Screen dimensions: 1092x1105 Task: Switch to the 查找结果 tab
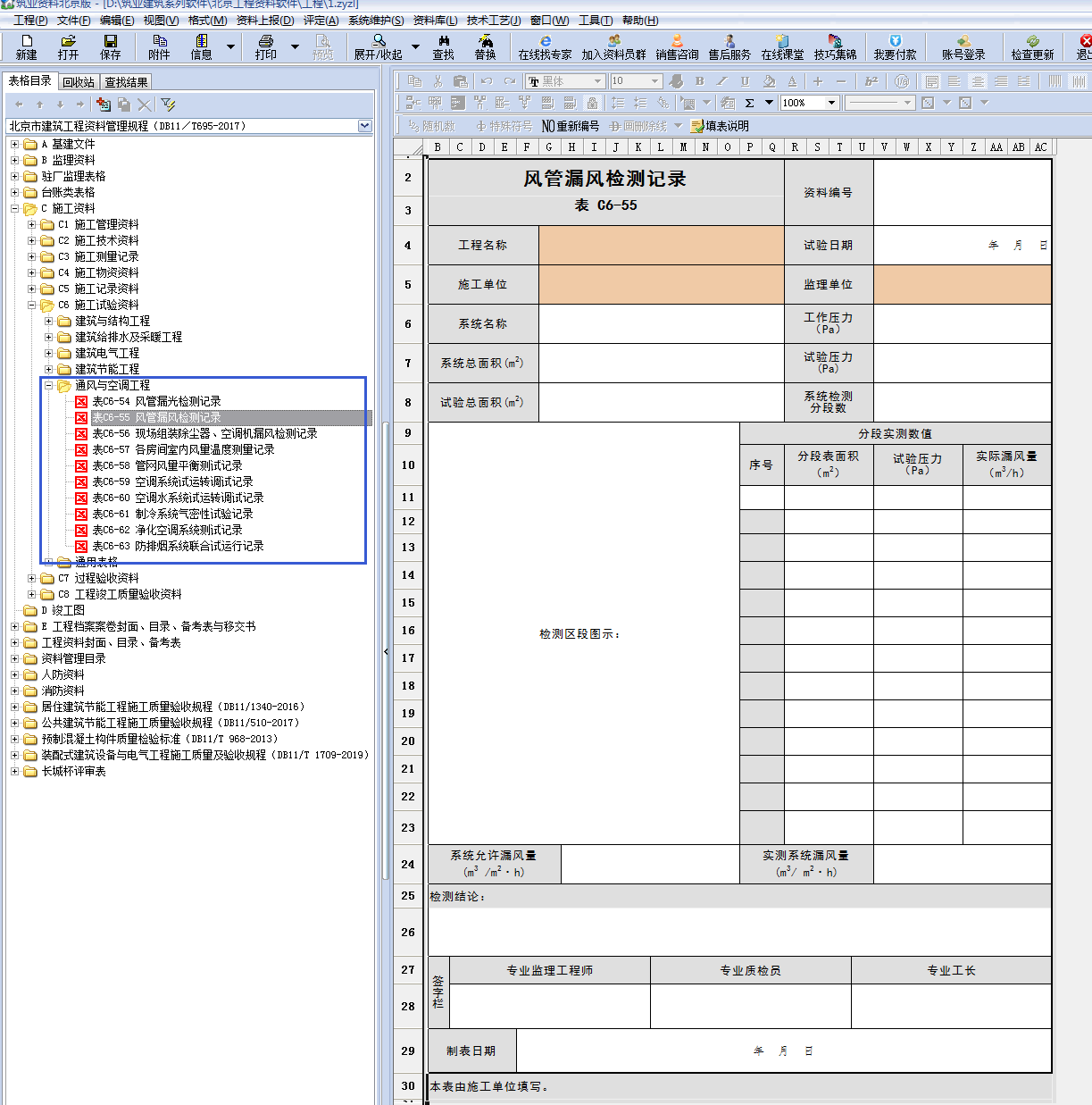point(126,82)
